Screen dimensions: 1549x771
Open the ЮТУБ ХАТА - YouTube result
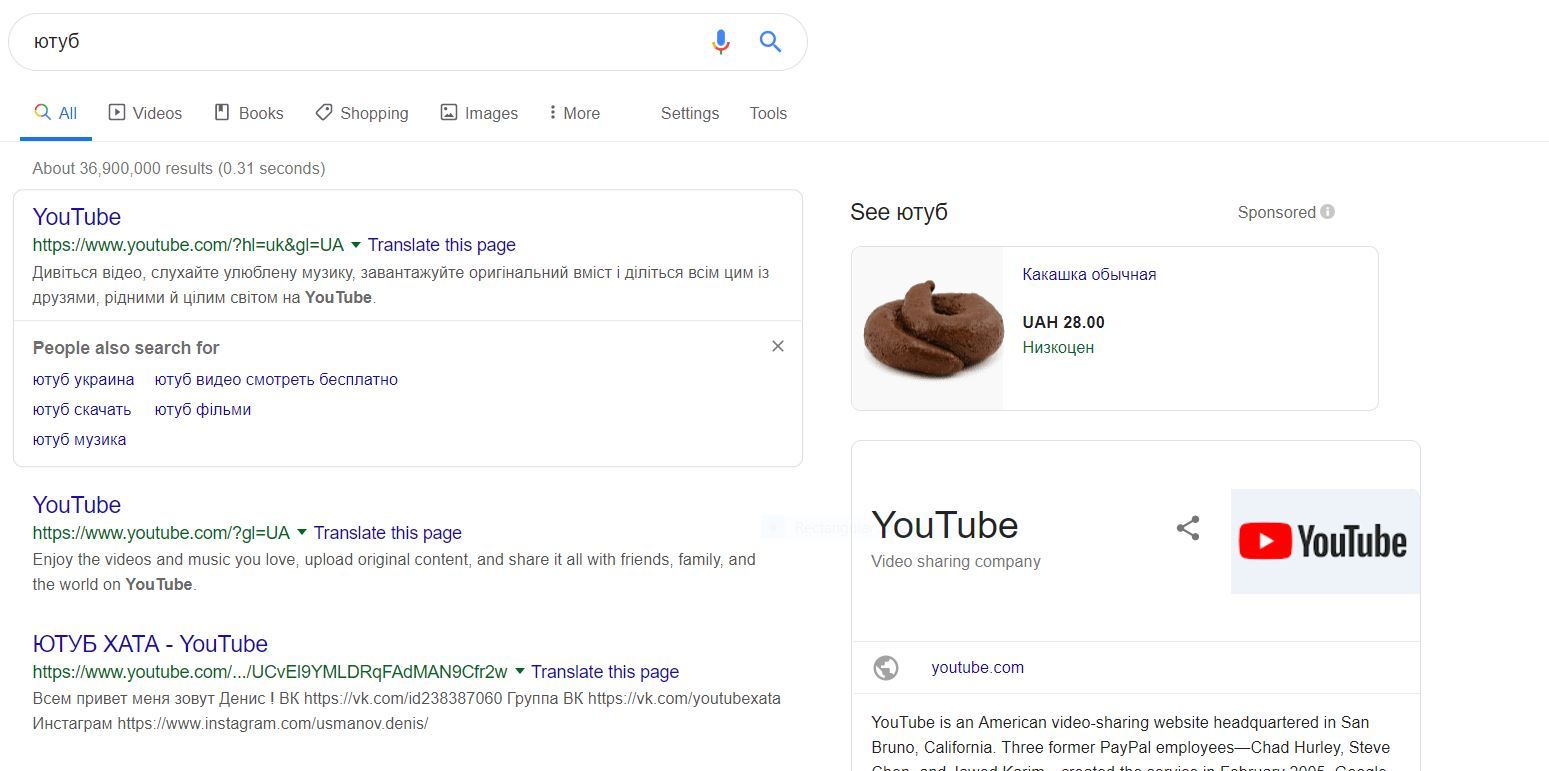point(150,644)
